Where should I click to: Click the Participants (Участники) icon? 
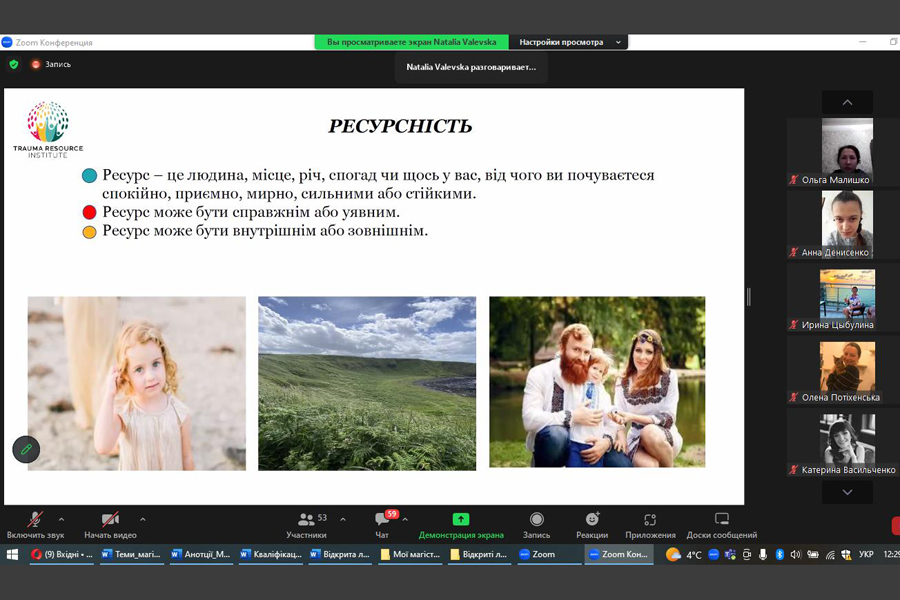pyautogui.click(x=306, y=520)
